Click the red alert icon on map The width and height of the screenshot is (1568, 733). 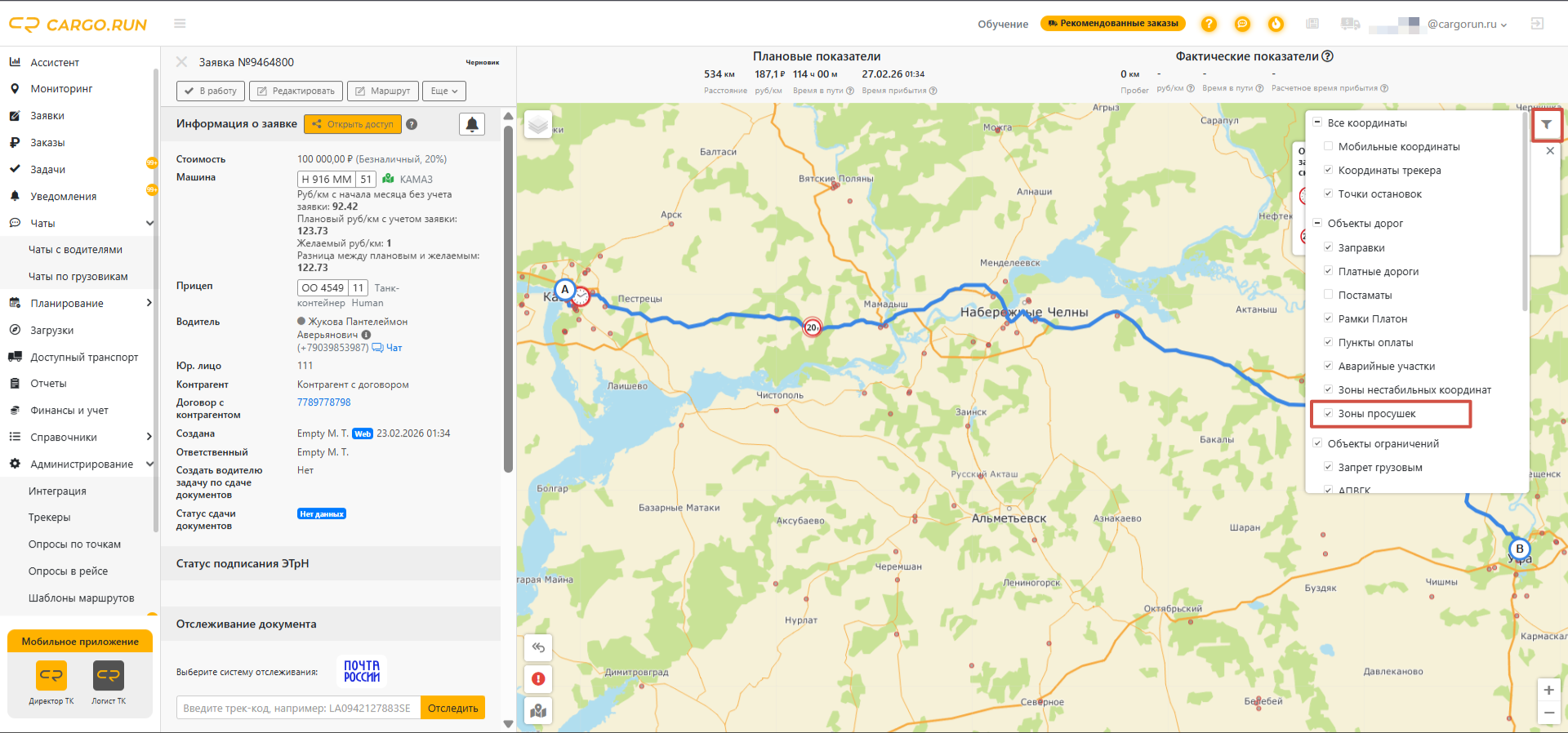tap(538, 679)
